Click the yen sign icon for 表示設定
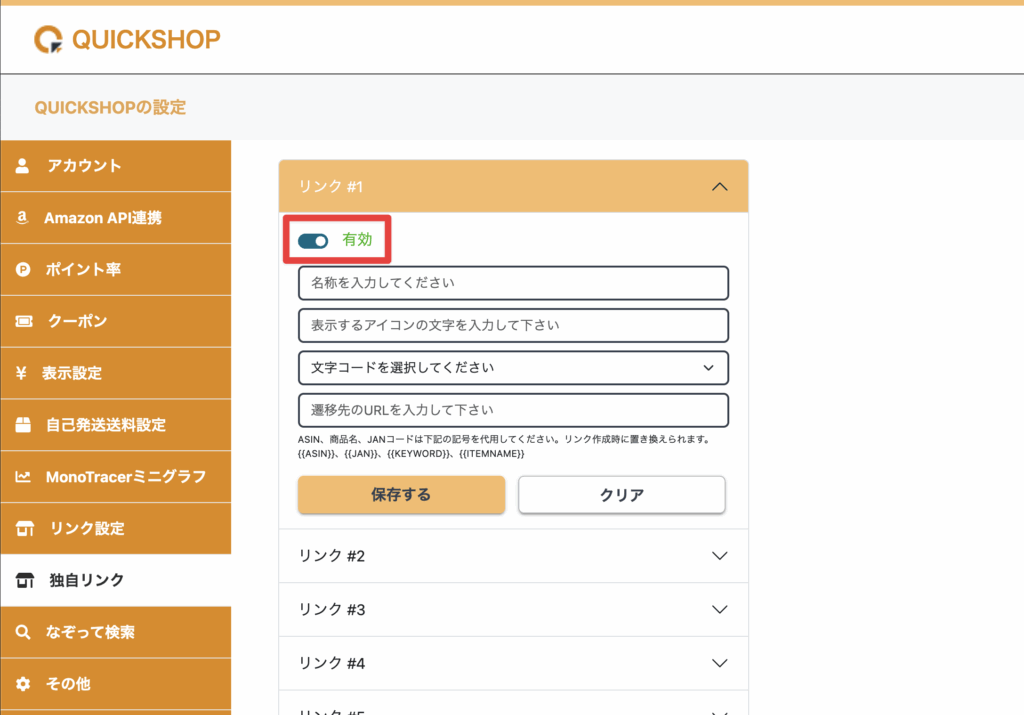The width and height of the screenshot is (1024, 715). (22, 373)
